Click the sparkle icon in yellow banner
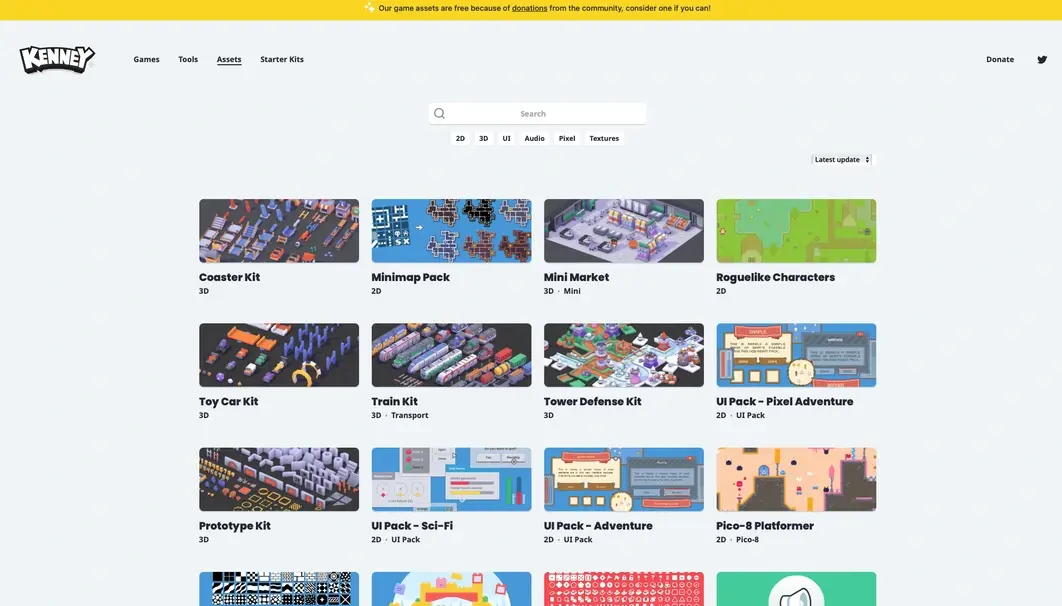1062x606 pixels. tap(369, 8)
